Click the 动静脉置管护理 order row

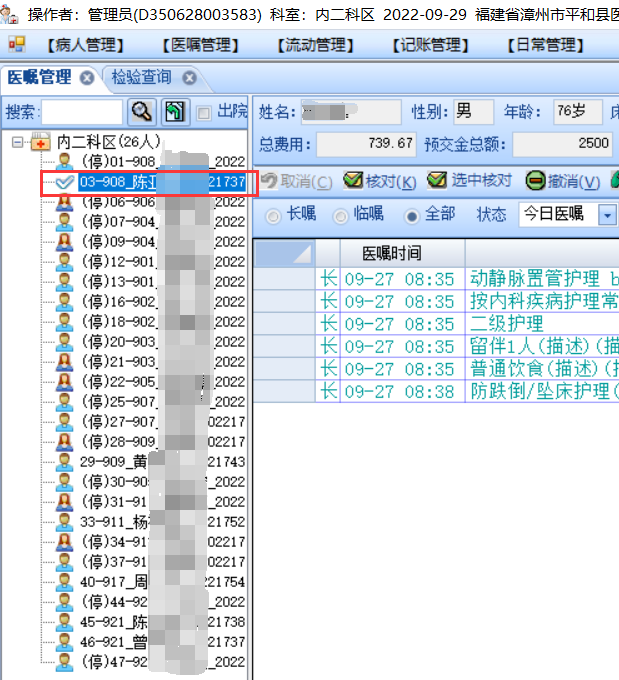tap(436, 279)
